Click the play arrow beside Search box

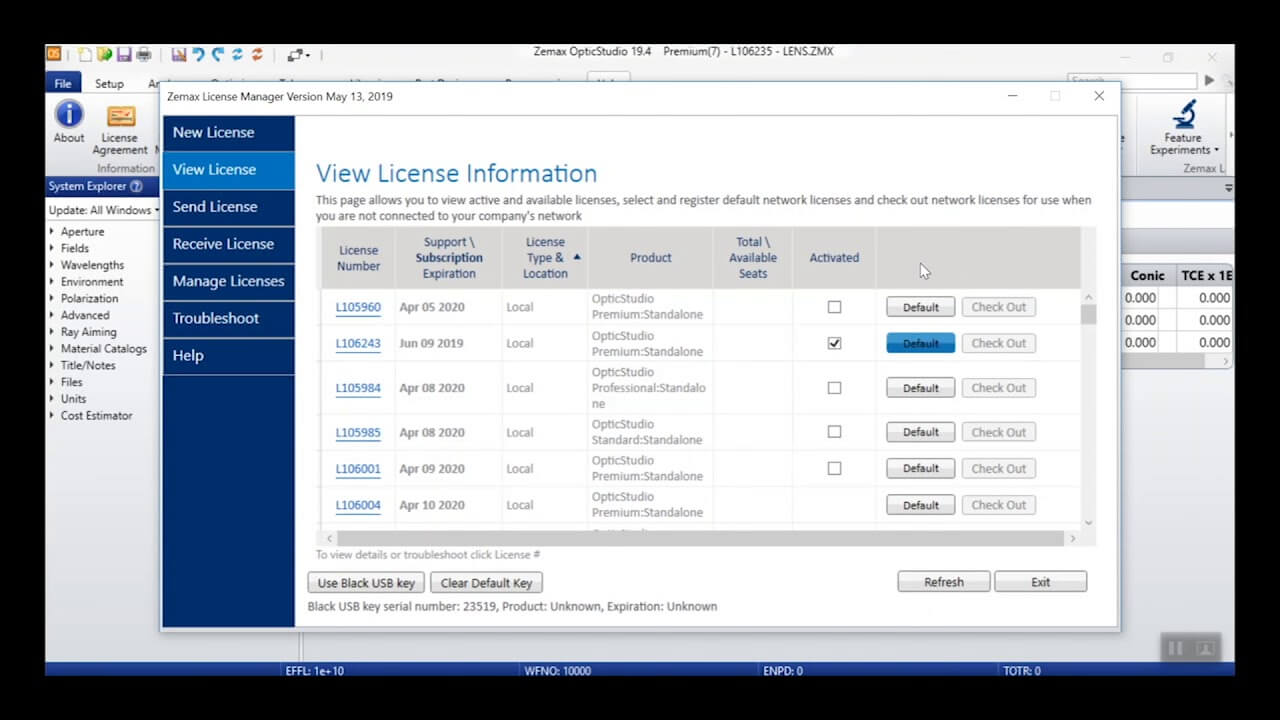pyautogui.click(x=1210, y=80)
